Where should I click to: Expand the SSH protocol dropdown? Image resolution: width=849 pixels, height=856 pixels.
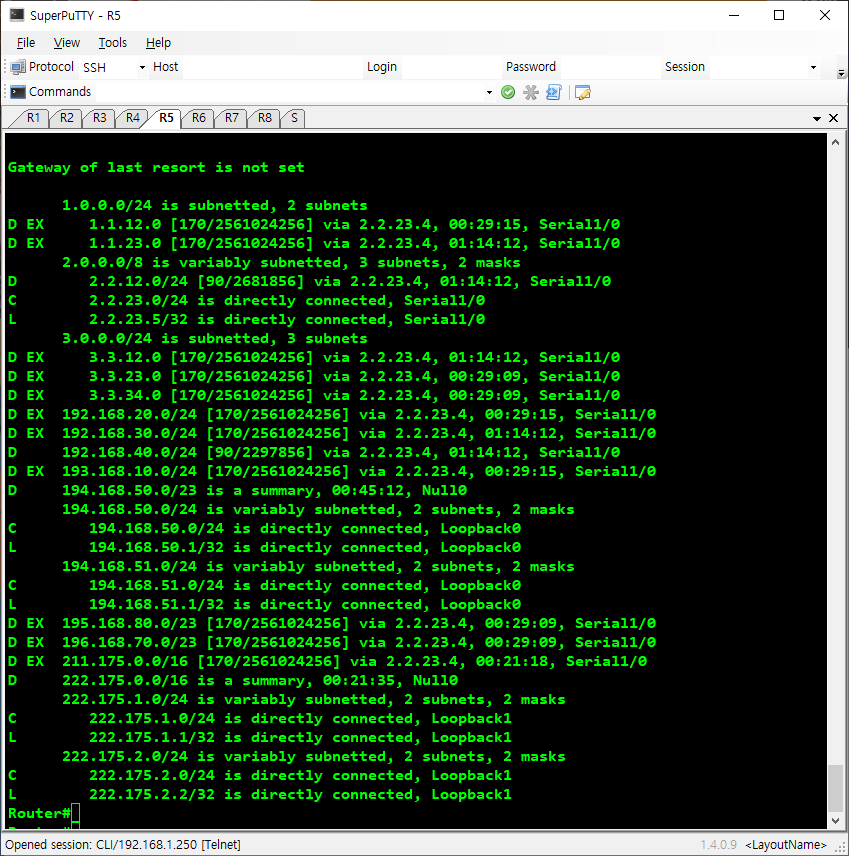142,67
